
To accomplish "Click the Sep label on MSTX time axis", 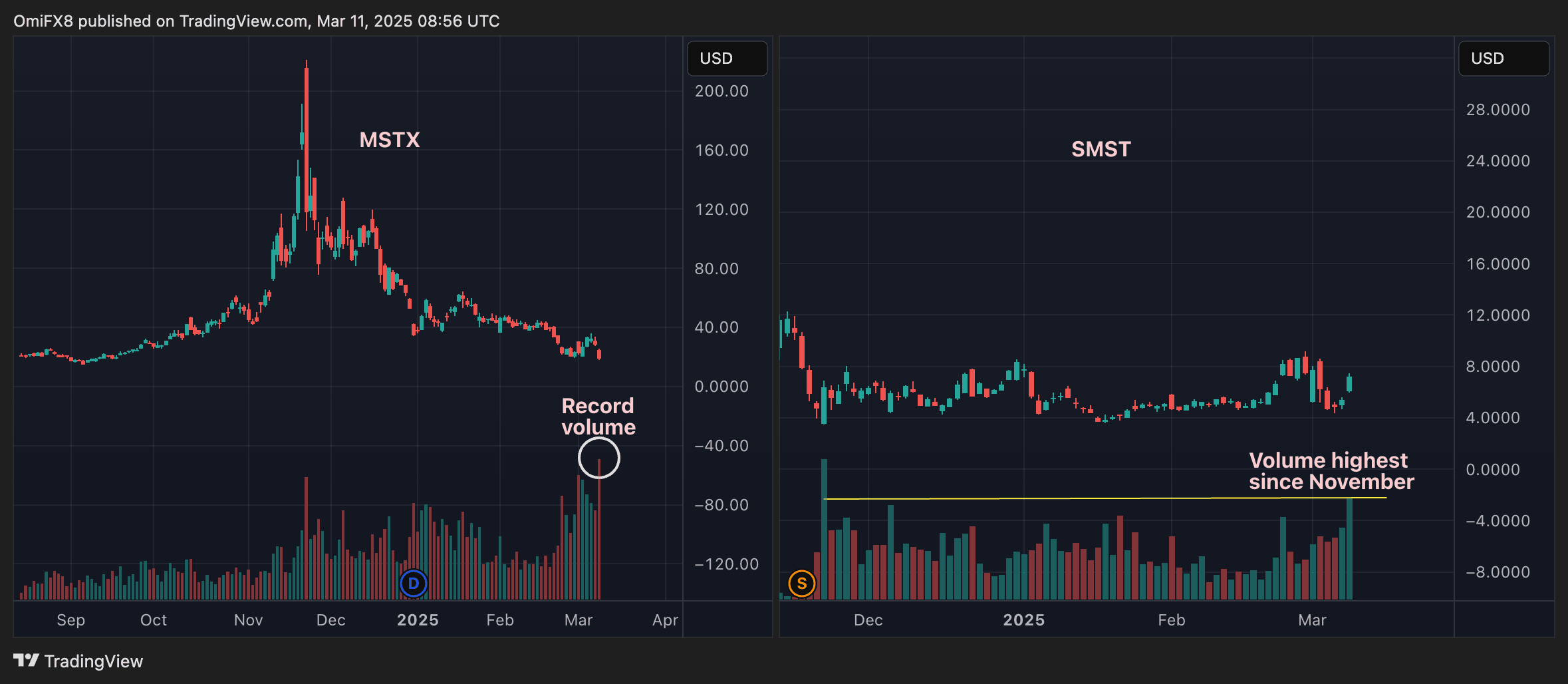I will click(x=71, y=620).
